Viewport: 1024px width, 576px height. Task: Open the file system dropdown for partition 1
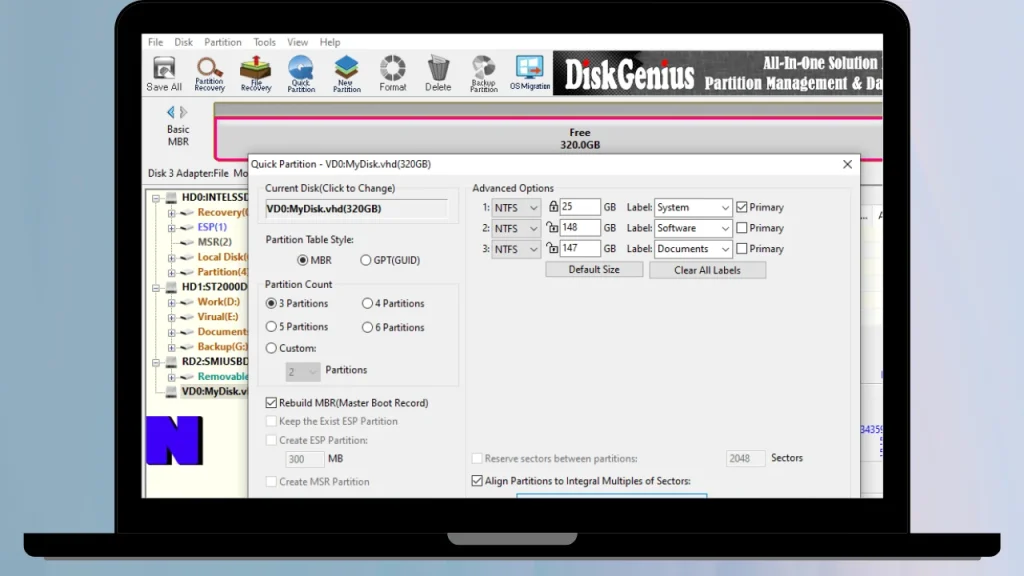coord(516,208)
